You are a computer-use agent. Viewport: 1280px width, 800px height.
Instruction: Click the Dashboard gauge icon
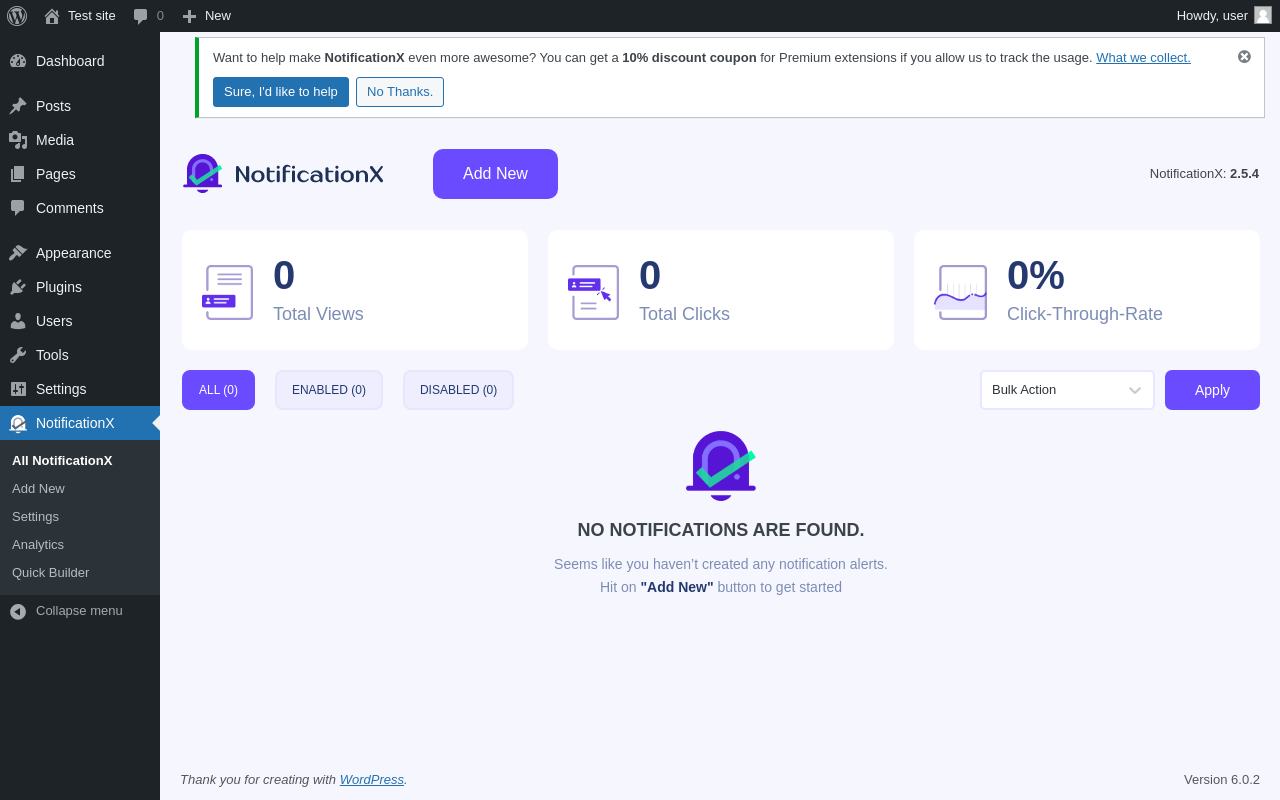pos(18,61)
